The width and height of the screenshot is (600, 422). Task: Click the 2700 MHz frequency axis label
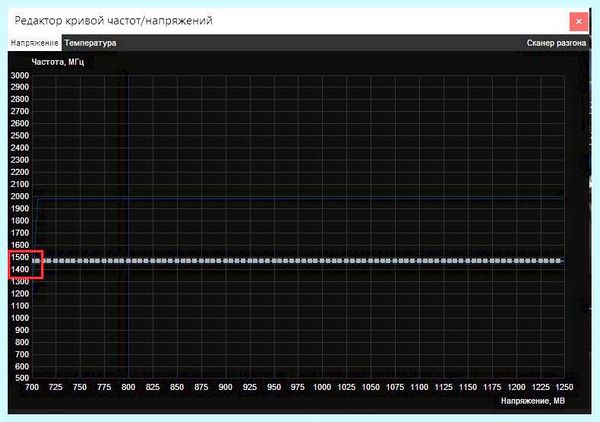pos(20,111)
